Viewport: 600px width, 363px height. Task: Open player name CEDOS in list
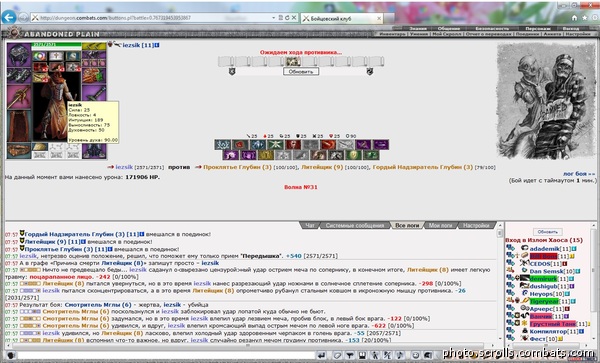pyautogui.click(x=540, y=264)
